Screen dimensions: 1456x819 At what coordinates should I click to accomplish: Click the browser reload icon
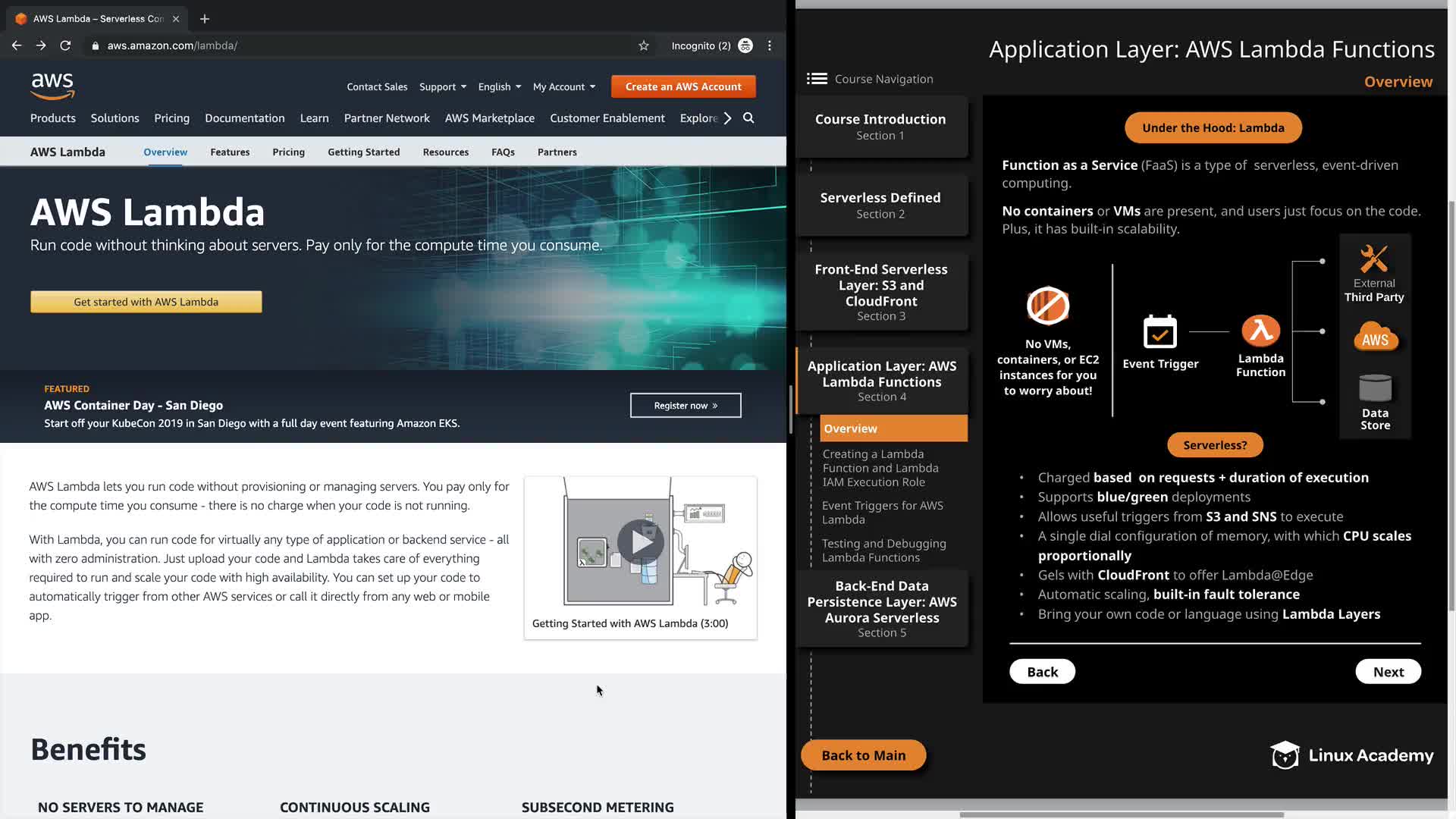click(65, 45)
